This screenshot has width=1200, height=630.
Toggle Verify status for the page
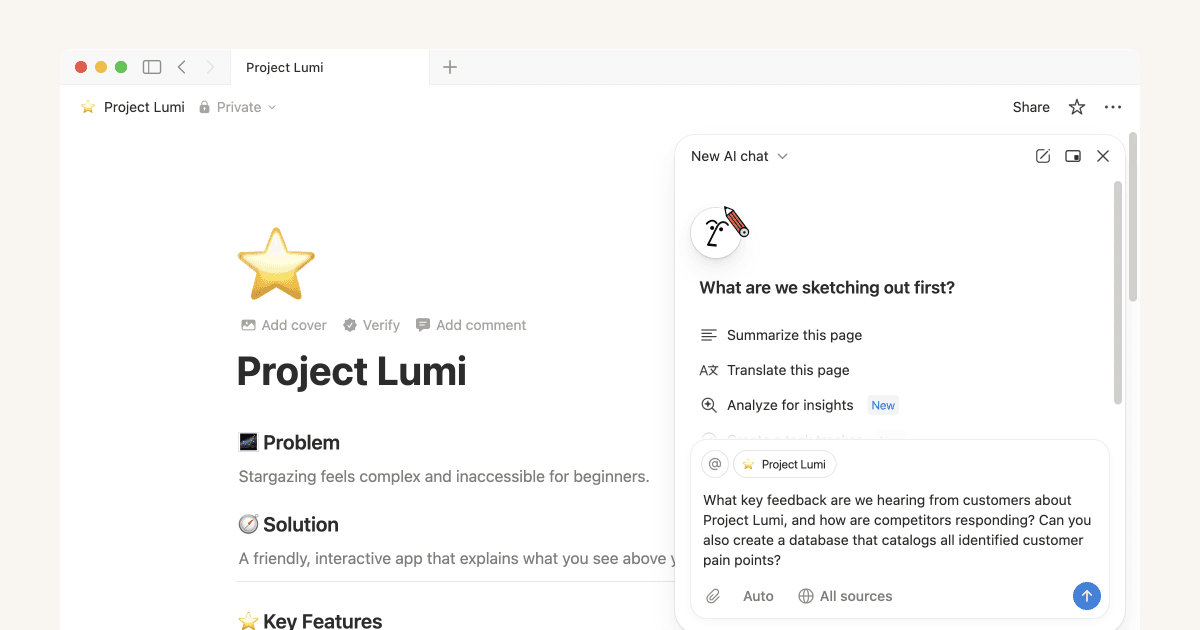click(371, 325)
